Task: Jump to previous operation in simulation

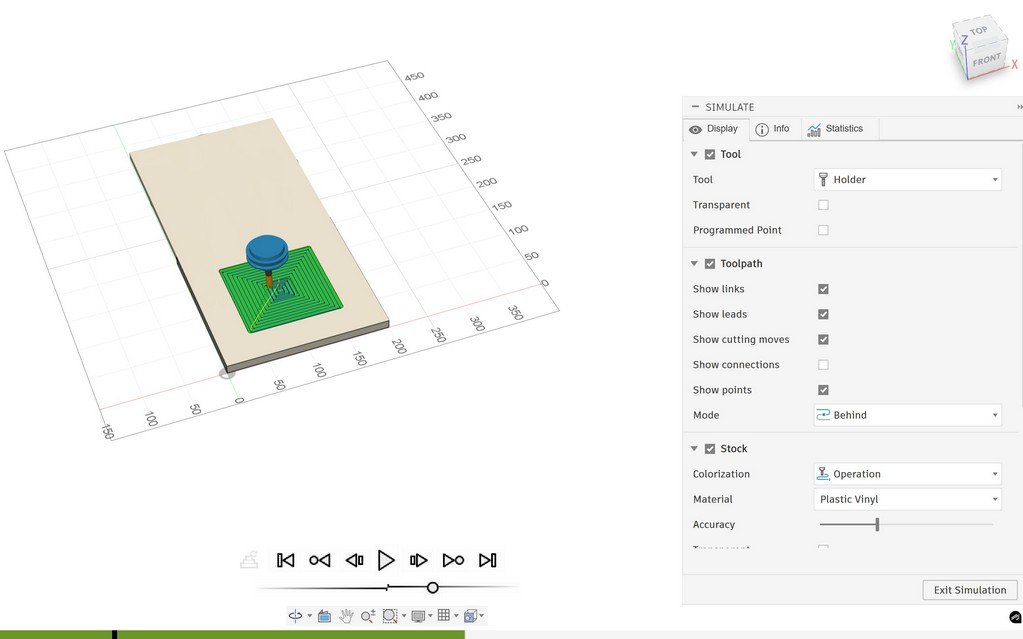Action: 320,560
